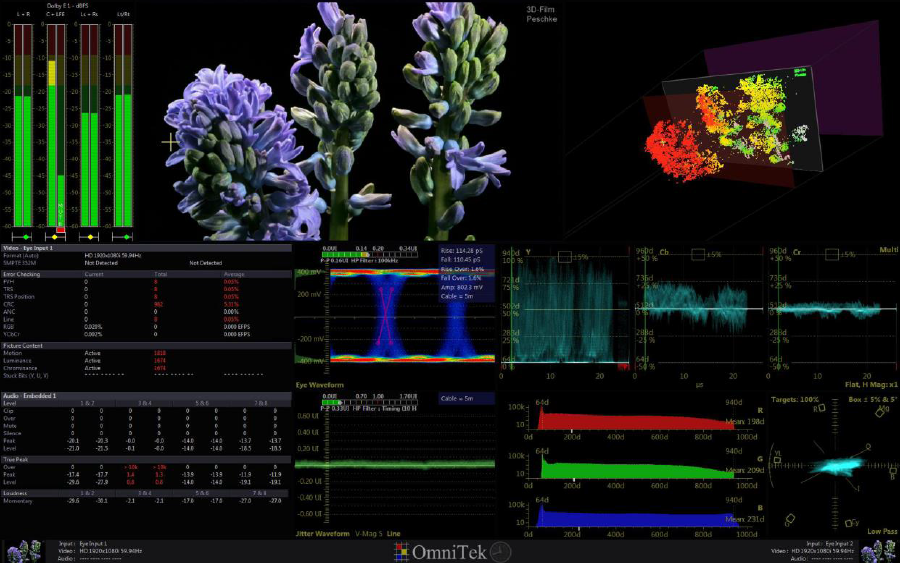900x563 pixels.
Task: Click the L+R balance indicator under the meter
Action: [x=23, y=236]
